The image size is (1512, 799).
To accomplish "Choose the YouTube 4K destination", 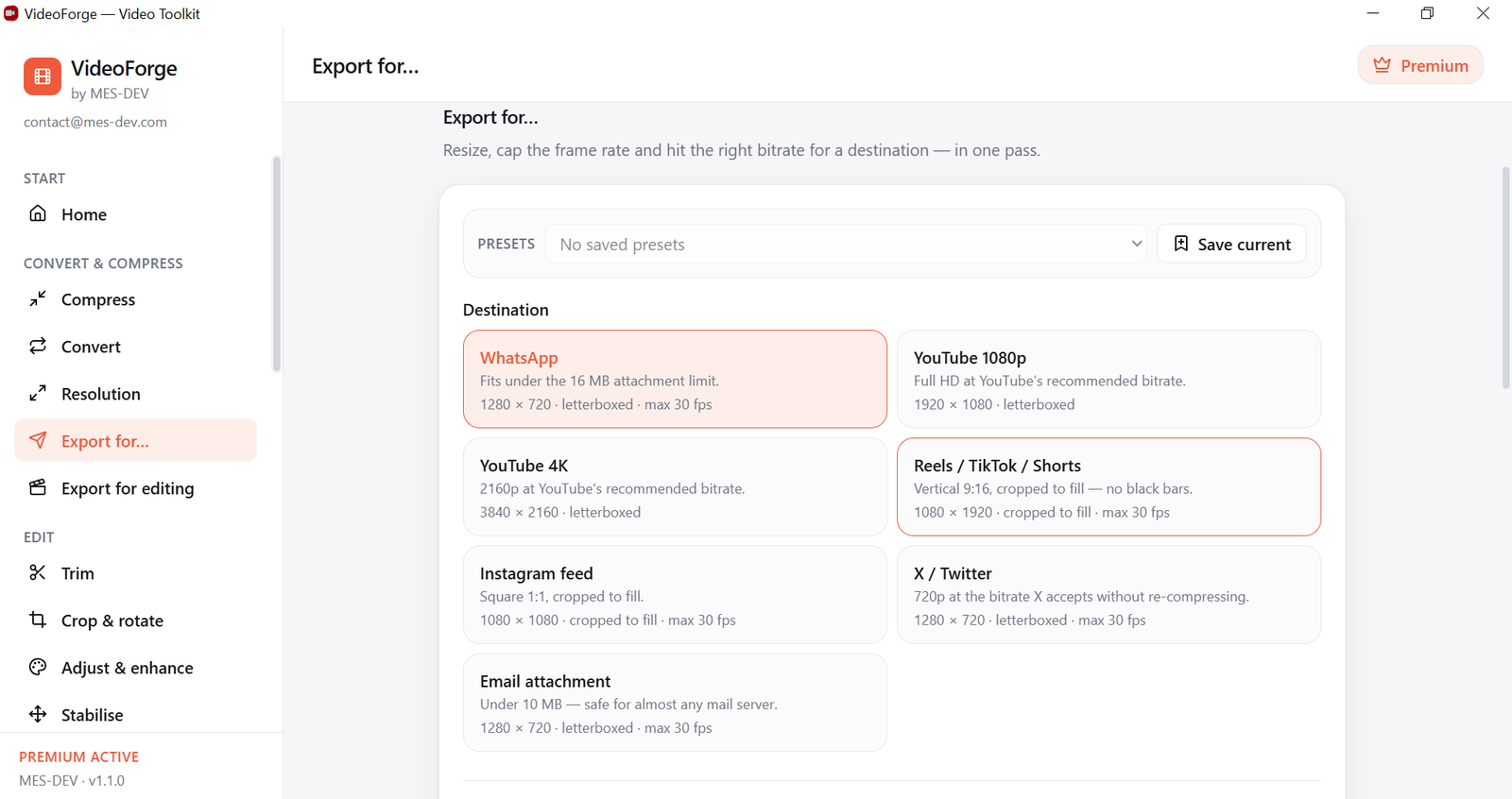I will (675, 486).
